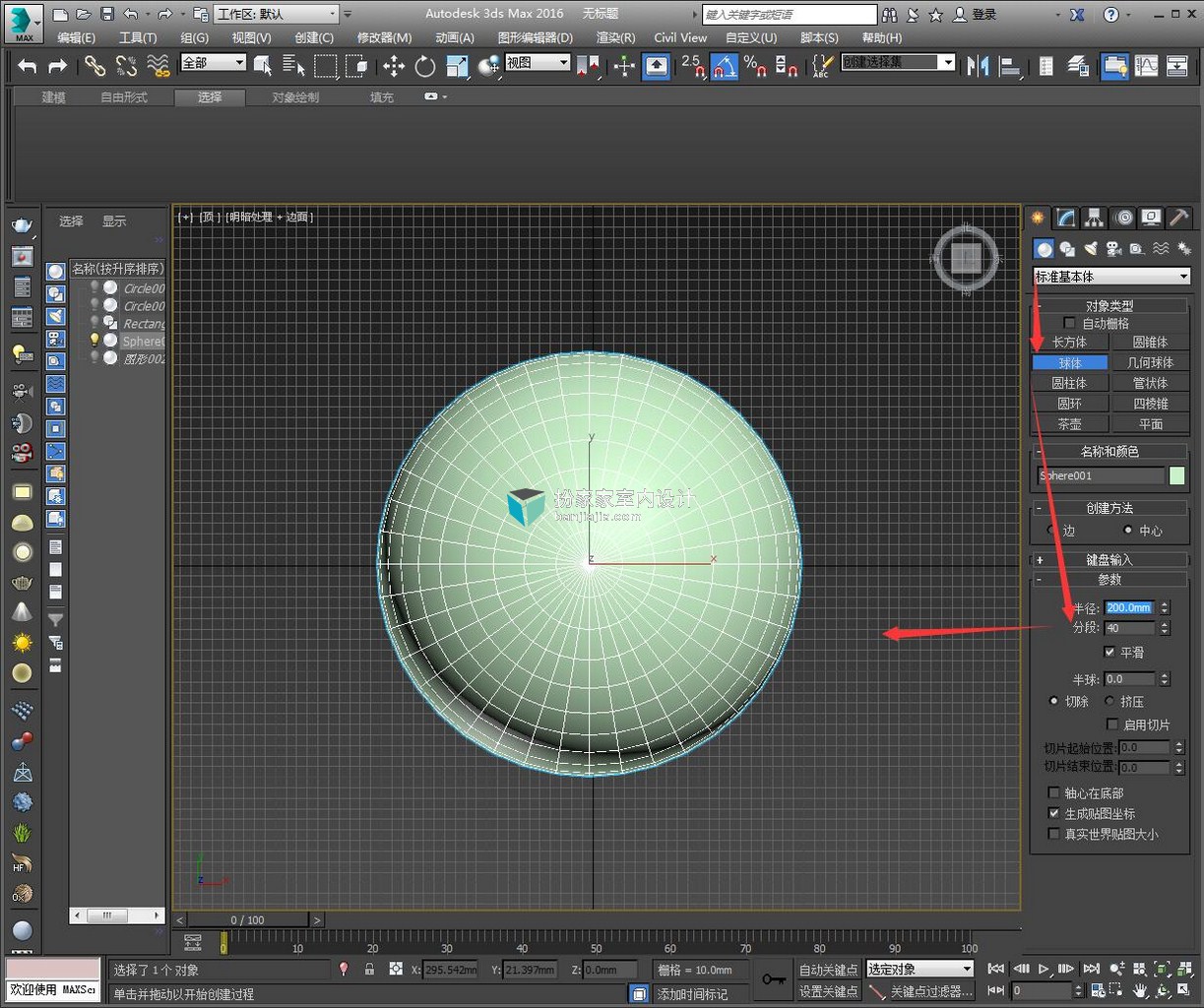Expand the 键盘输入 rollout
The width and height of the screenshot is (1204, 1008).
point(1109,559)
